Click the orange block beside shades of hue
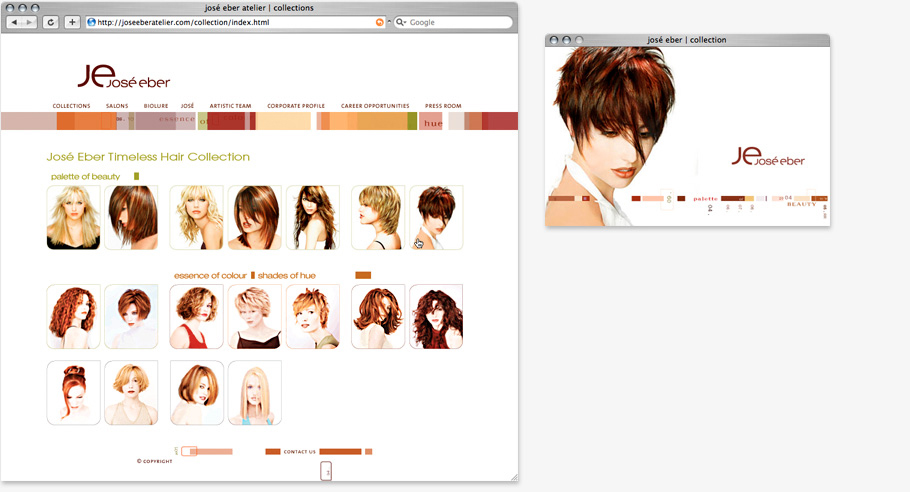910x492 pixels. pos(363,276)
